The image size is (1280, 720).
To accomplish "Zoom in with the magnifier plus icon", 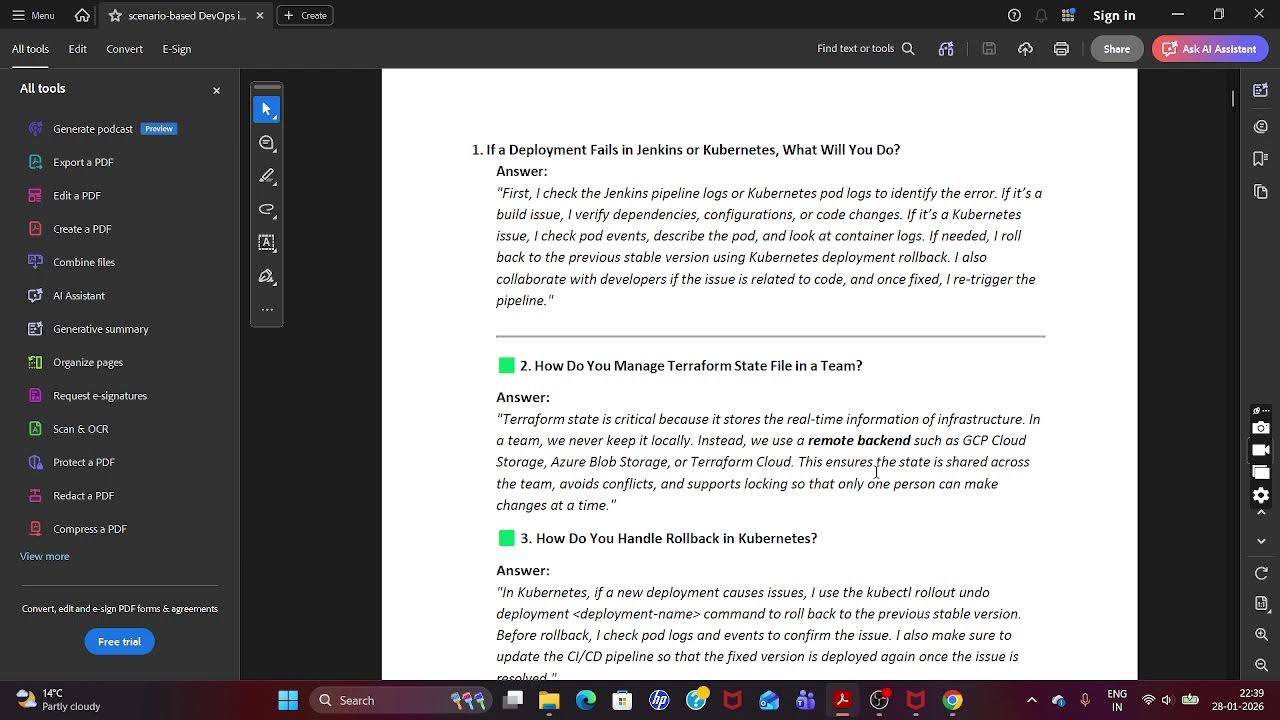I will [1261, 635].
